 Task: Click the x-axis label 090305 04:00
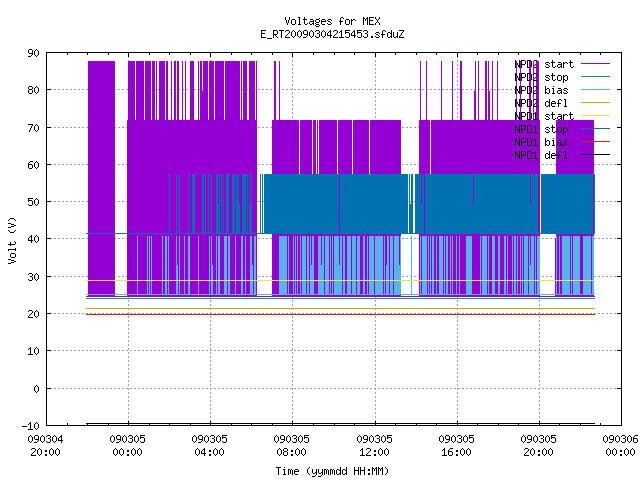[x=210, y=446]
